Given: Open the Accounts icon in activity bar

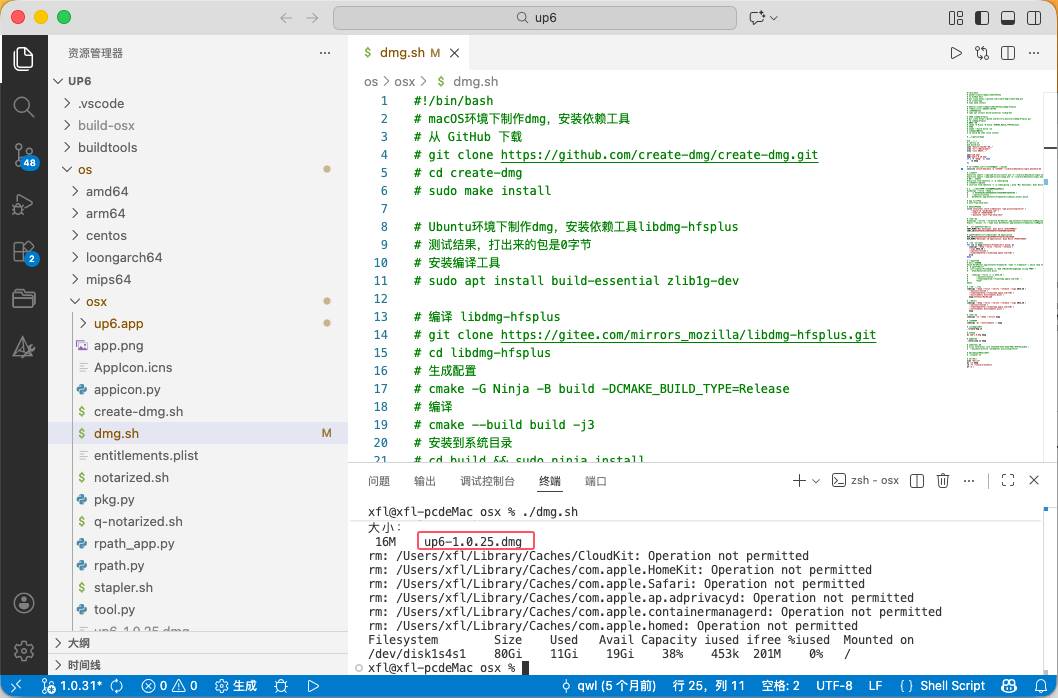Looking at the screenshot, I should tap(23, 603).
